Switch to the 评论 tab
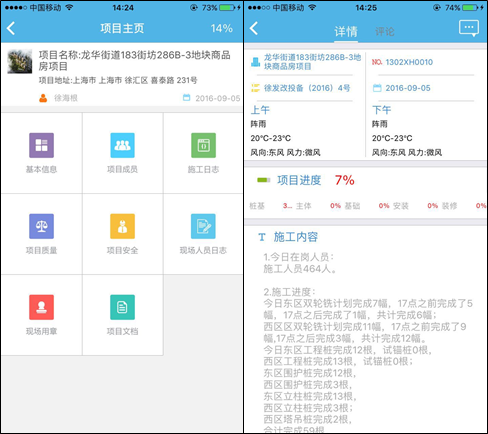 [385, 32]
